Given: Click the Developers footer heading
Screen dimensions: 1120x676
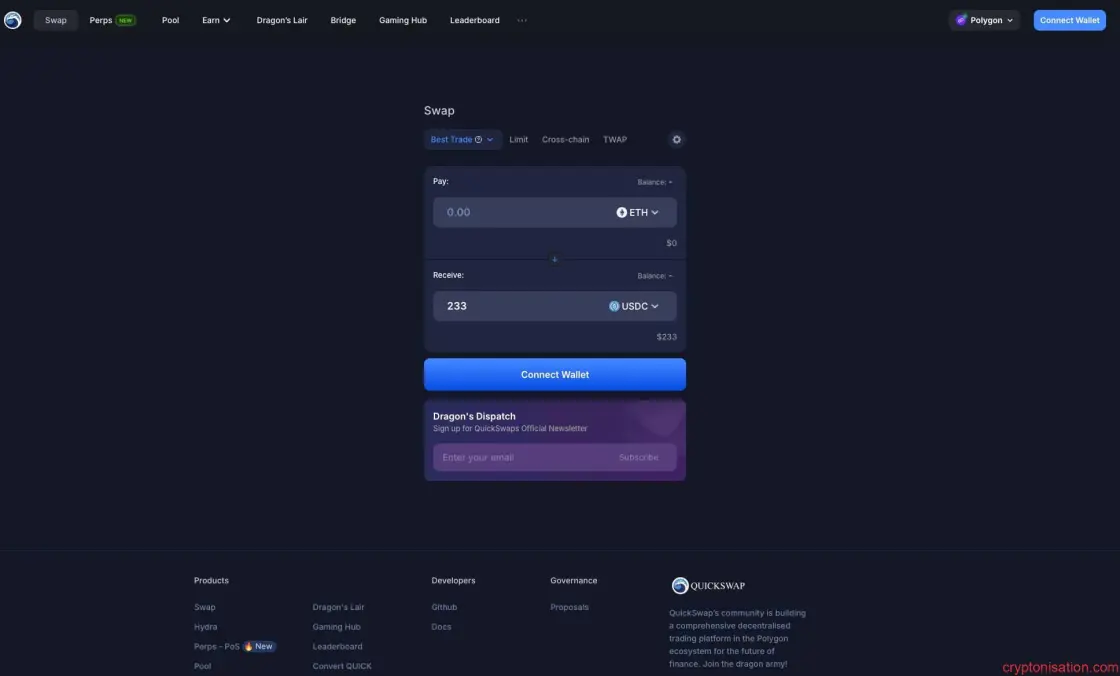Looking at the screenshot, I should tap(453, 580).
